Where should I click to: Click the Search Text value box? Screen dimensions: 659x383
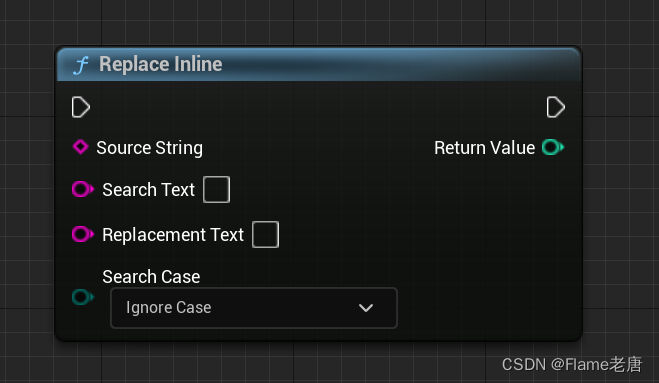pos(216,190)
